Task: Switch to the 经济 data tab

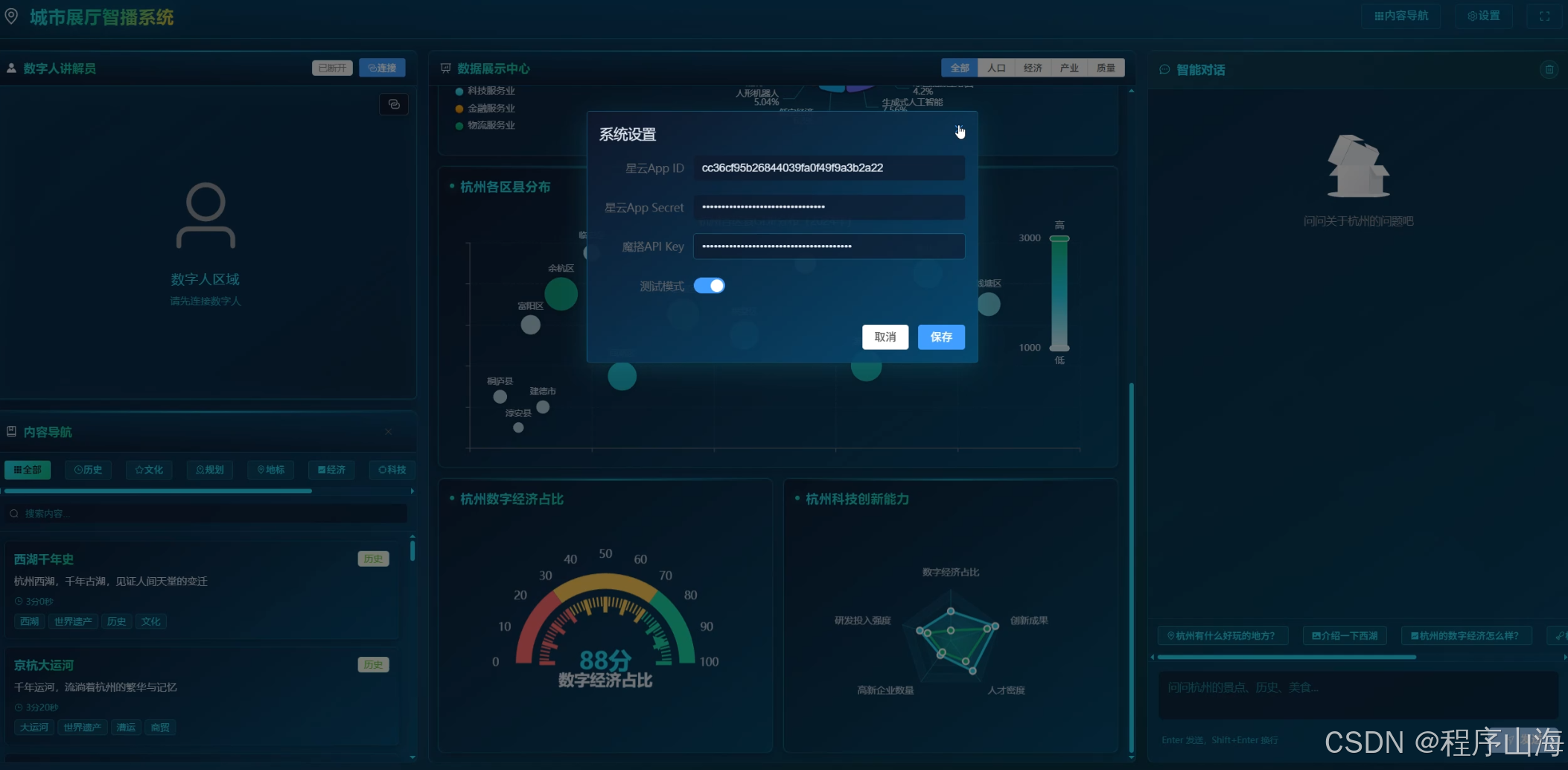Action: (1033, 68)
